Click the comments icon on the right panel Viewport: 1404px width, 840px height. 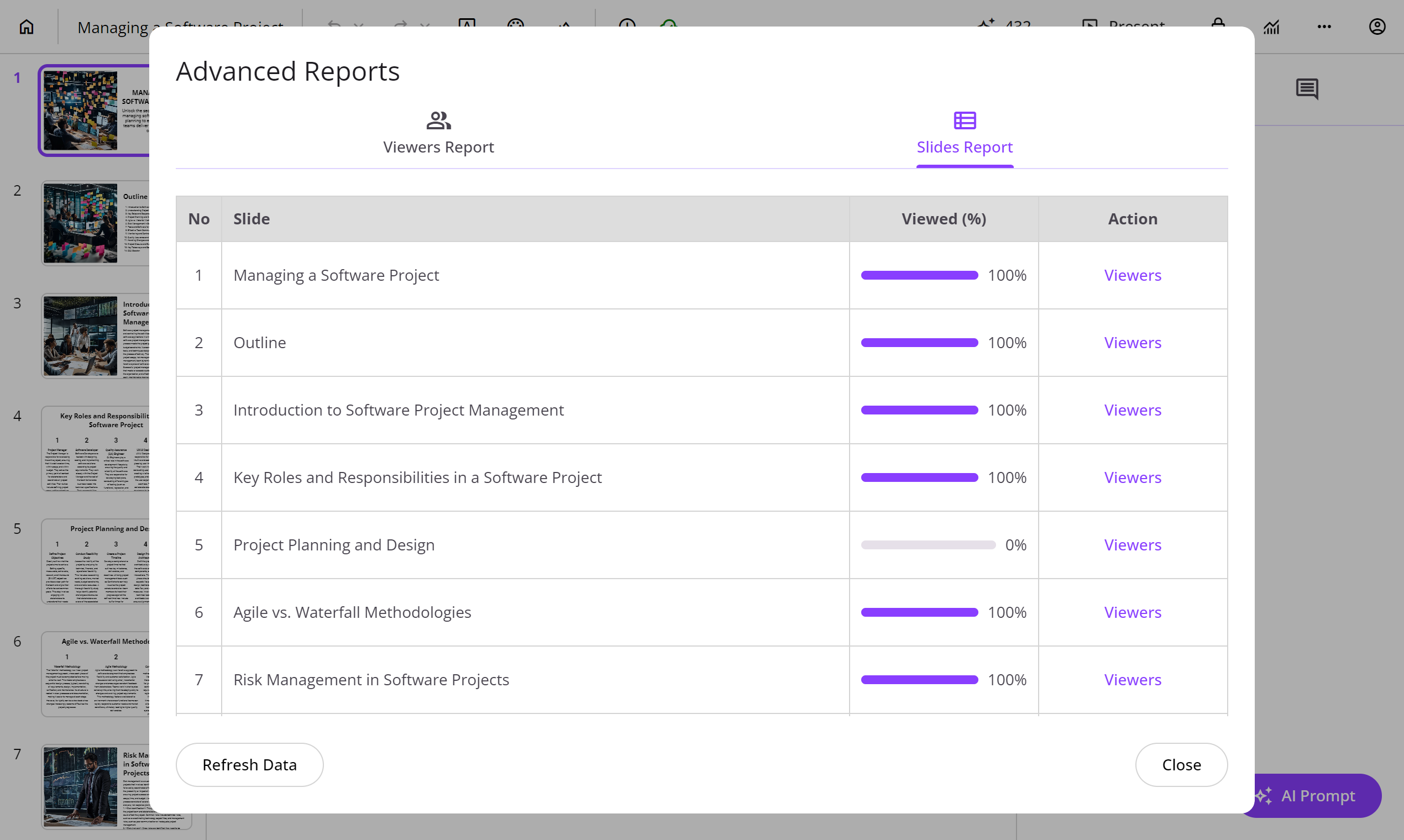point(1307,89)
